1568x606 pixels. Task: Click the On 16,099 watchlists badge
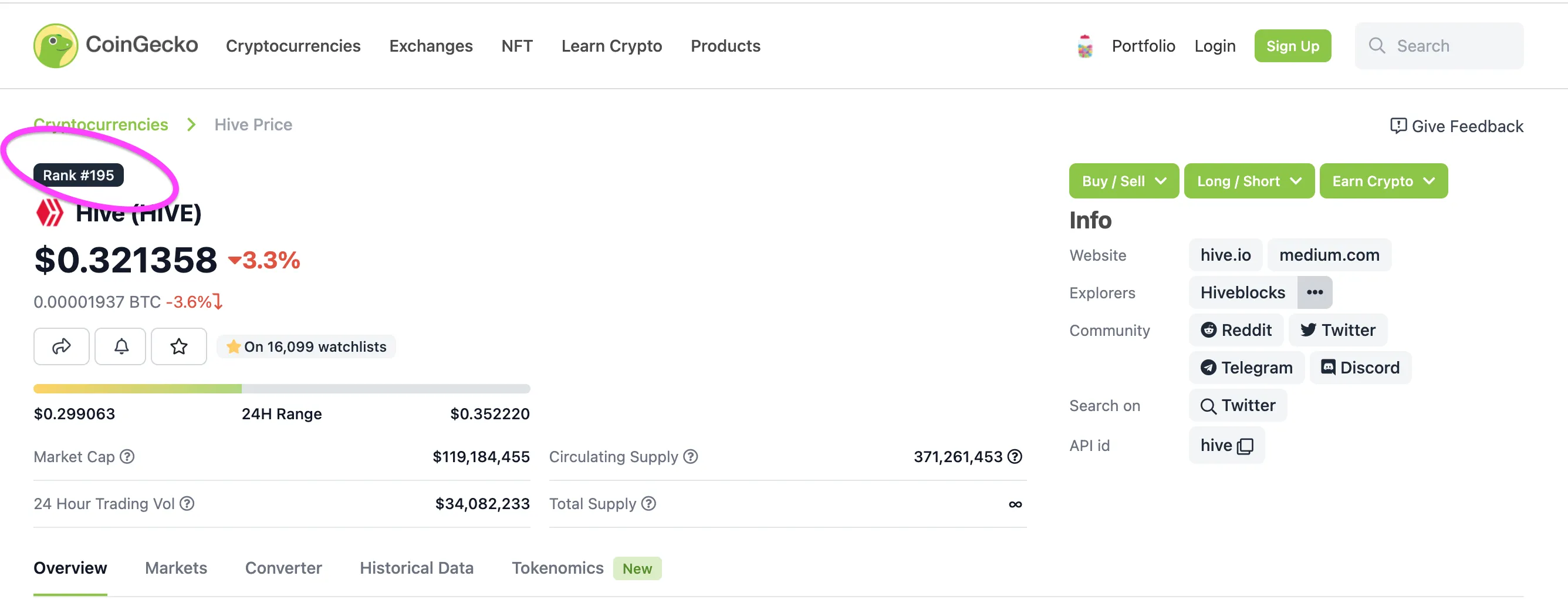[x=306, y=346]
